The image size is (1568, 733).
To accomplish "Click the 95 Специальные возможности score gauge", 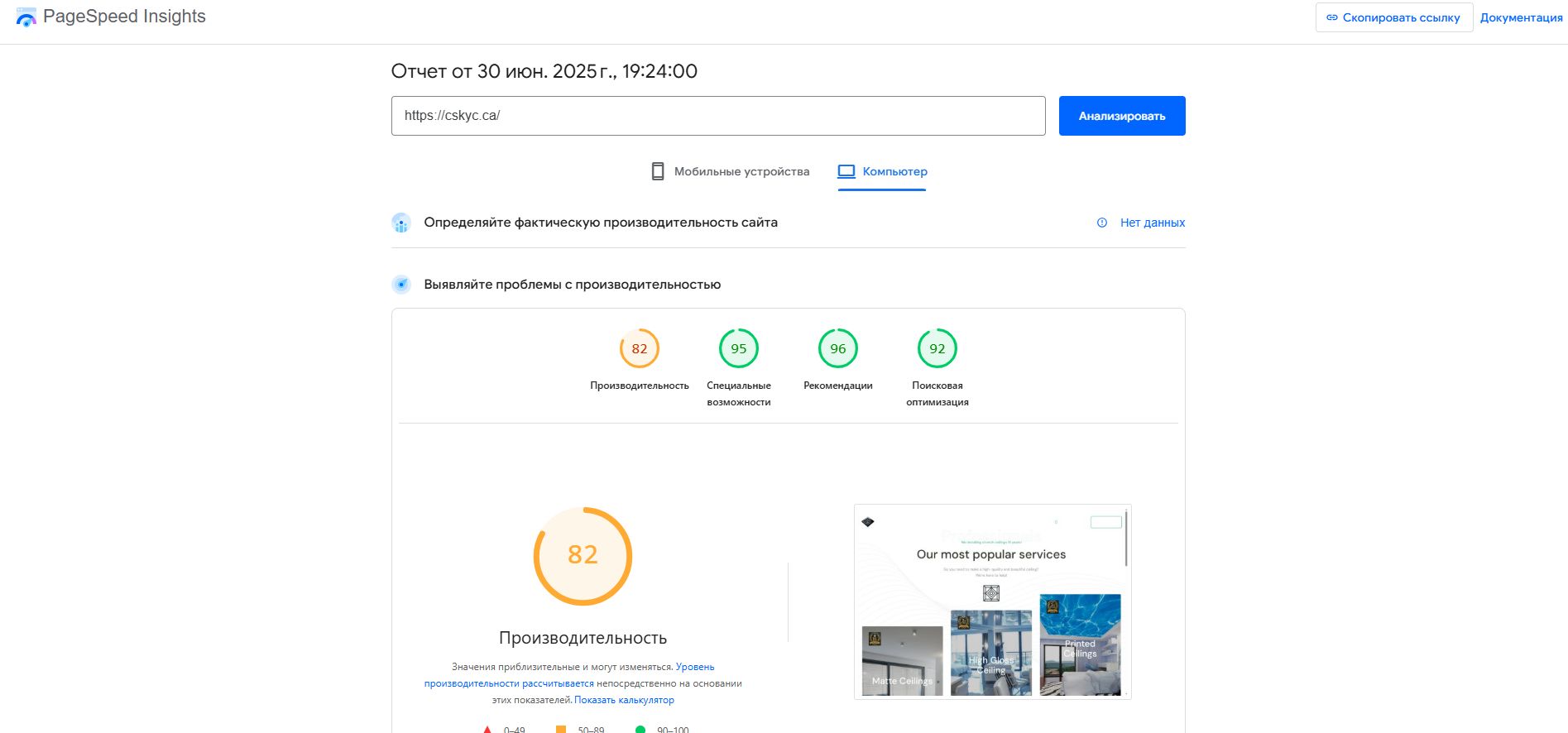I will (x=739, y=348).
